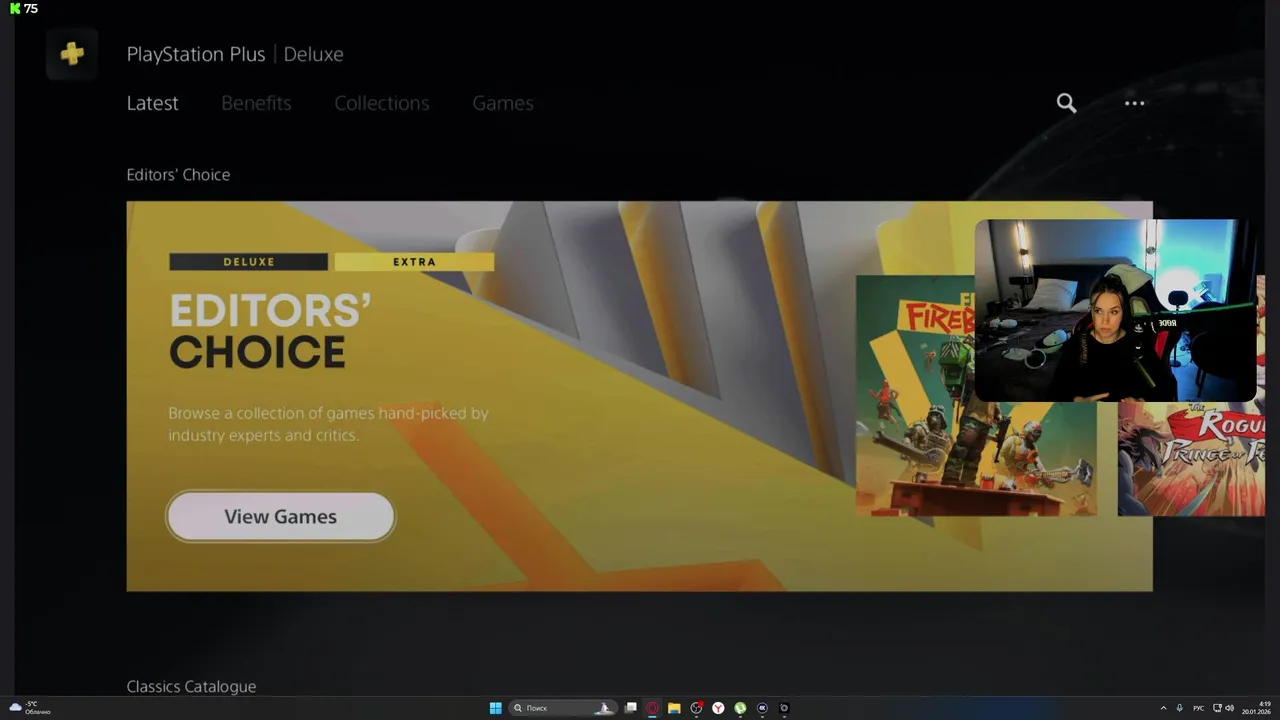Click the PlayStation Plus logo icon
This screenshot has height=720, width=1280.
click(72, 54)
